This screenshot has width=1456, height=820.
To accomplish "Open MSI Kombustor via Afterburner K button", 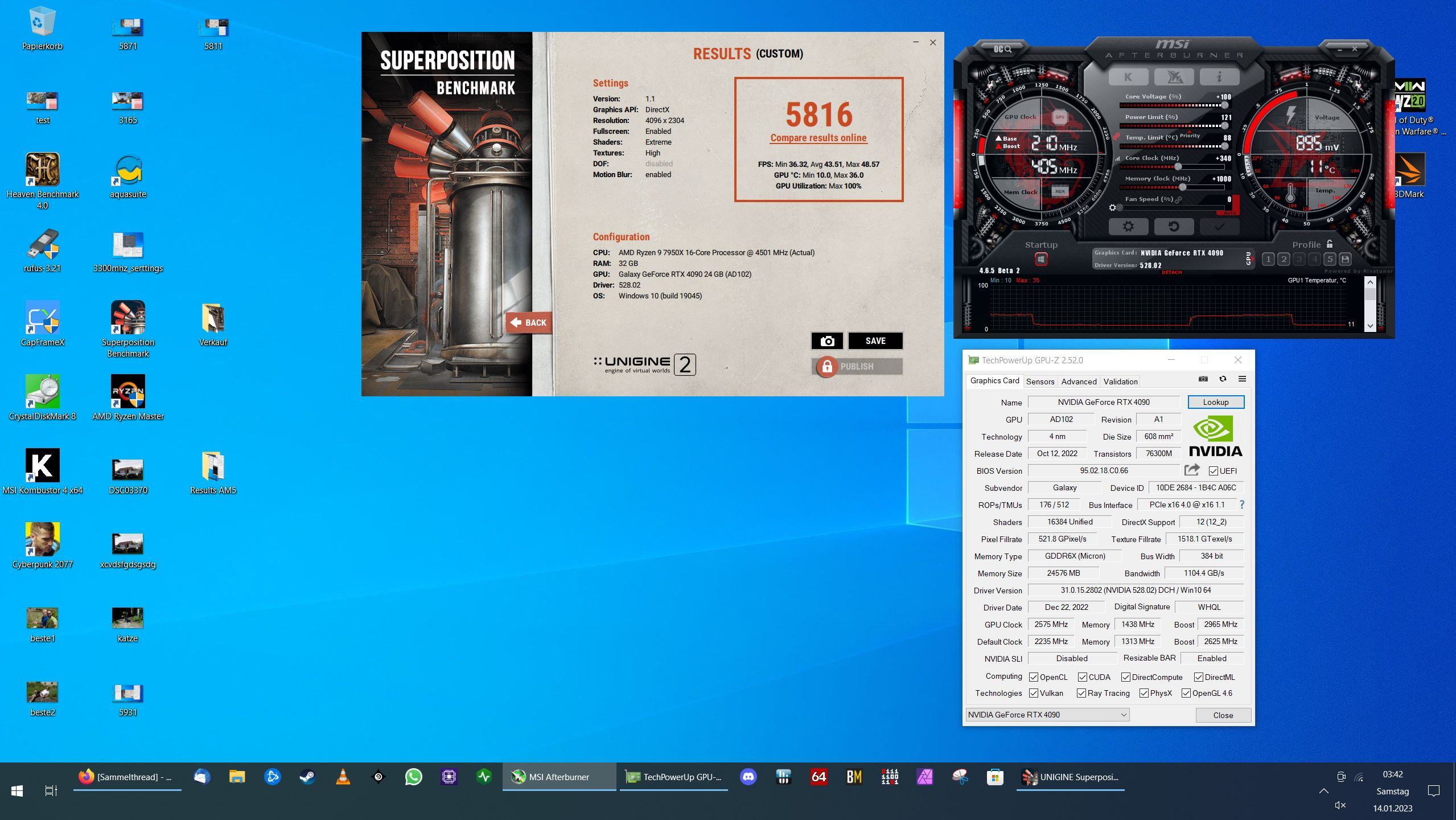I will tap(1128, 76).
